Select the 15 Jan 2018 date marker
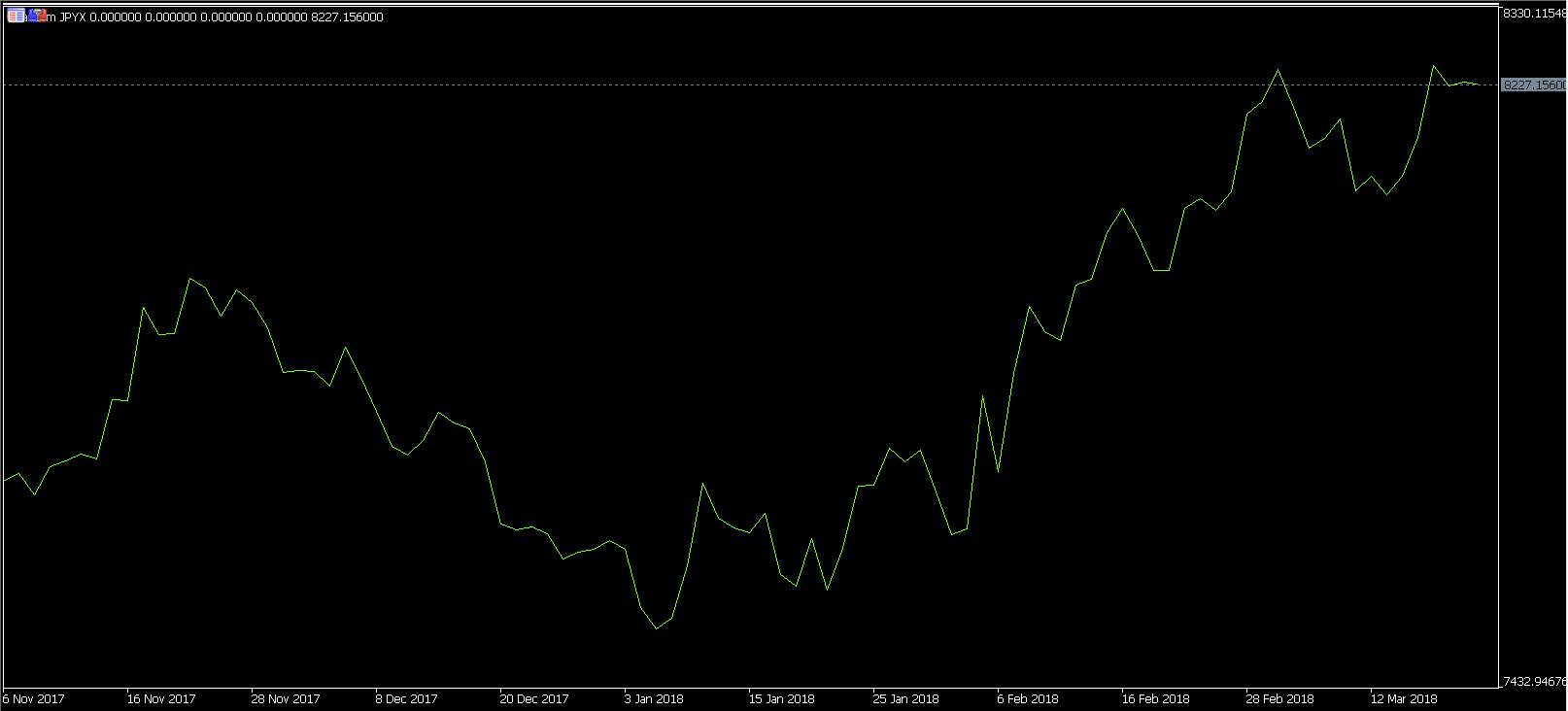Viewport: 1568px width, 711px height. [x=782, y=699]
